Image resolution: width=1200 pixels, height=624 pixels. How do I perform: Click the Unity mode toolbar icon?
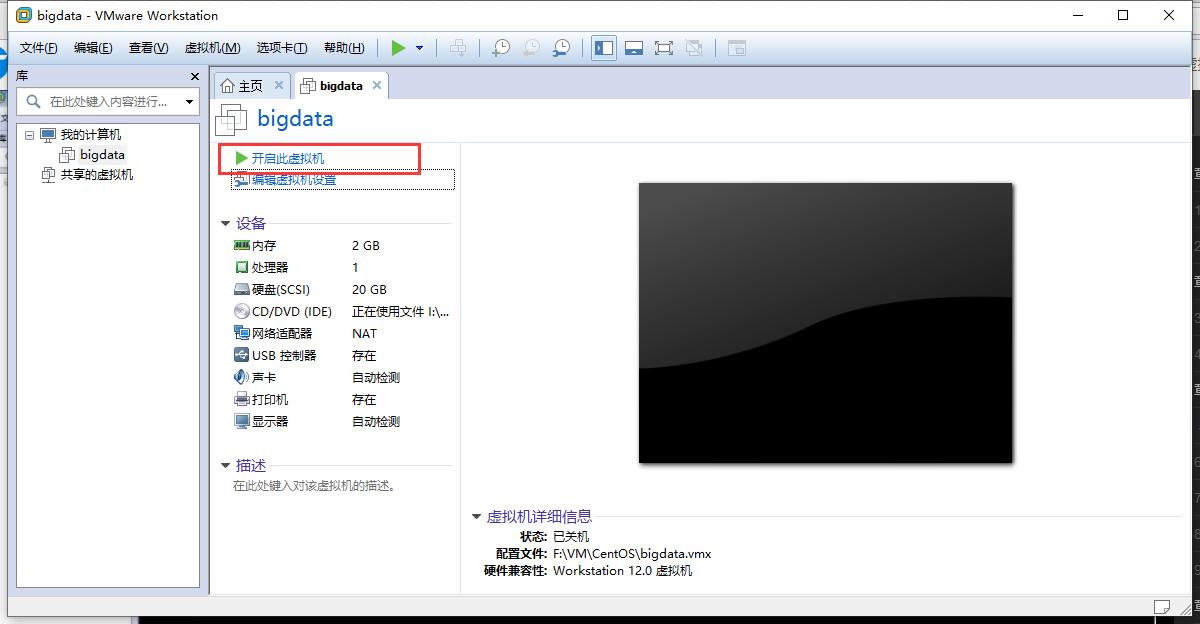694,48
